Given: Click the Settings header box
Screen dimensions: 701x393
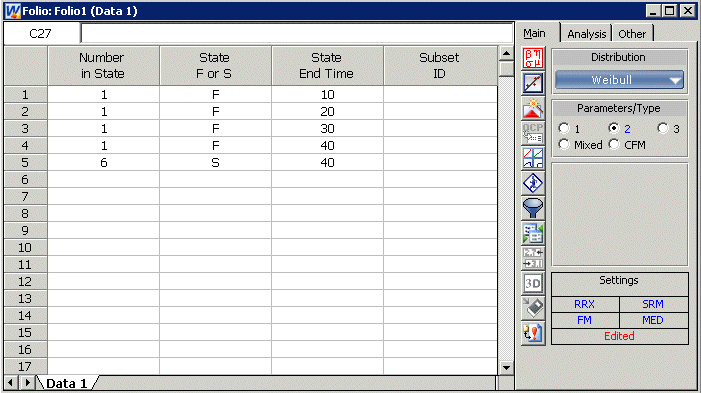Looking at the screenshot, I should (x=620, y=284).
